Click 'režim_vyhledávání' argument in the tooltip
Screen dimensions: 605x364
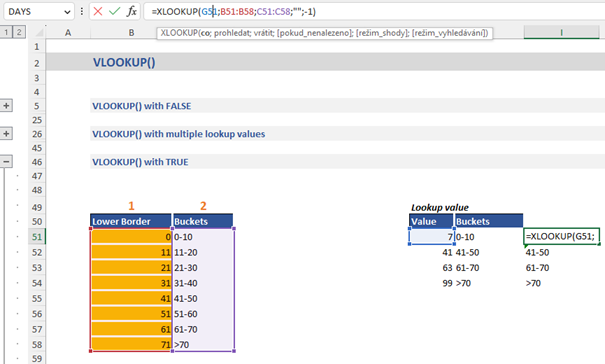[x=449, y=33]
